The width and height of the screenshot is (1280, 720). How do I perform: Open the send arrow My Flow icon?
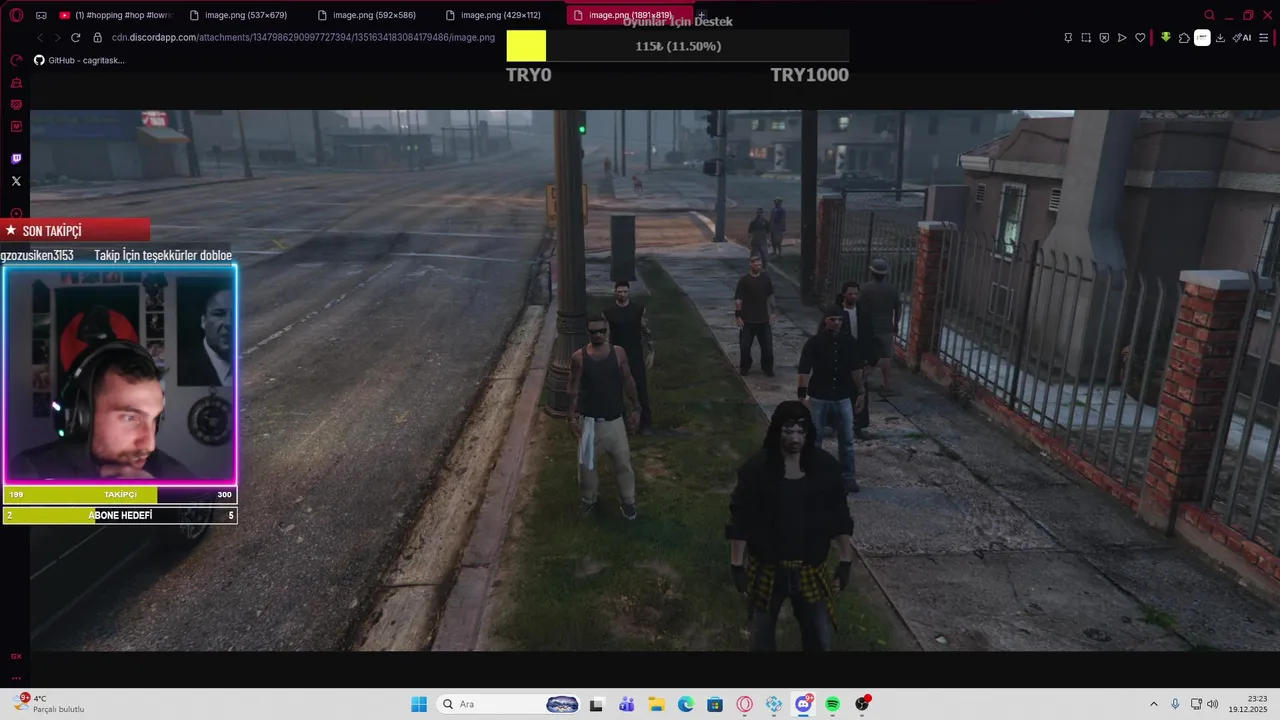[x=1122, y=38]
